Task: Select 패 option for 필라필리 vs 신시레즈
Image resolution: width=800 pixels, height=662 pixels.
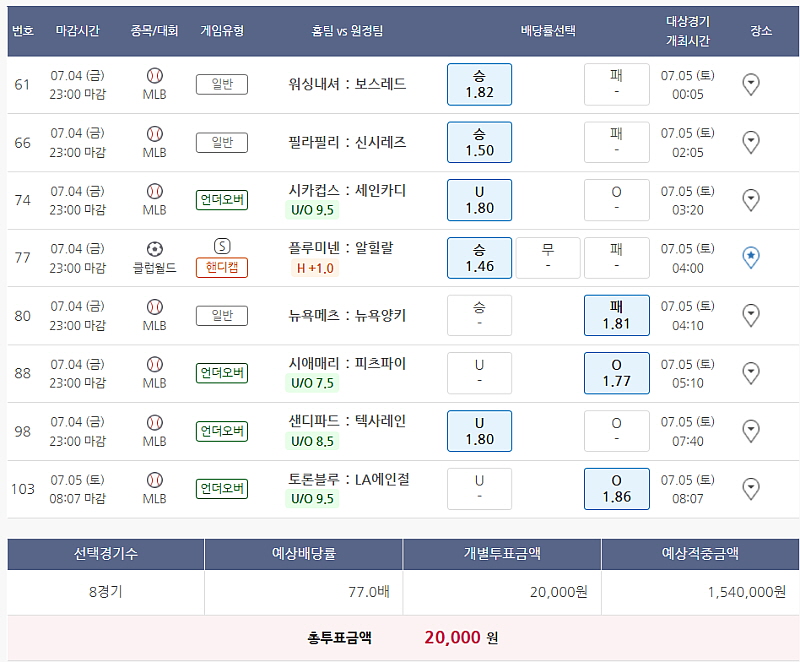Action: pos(616,142)
